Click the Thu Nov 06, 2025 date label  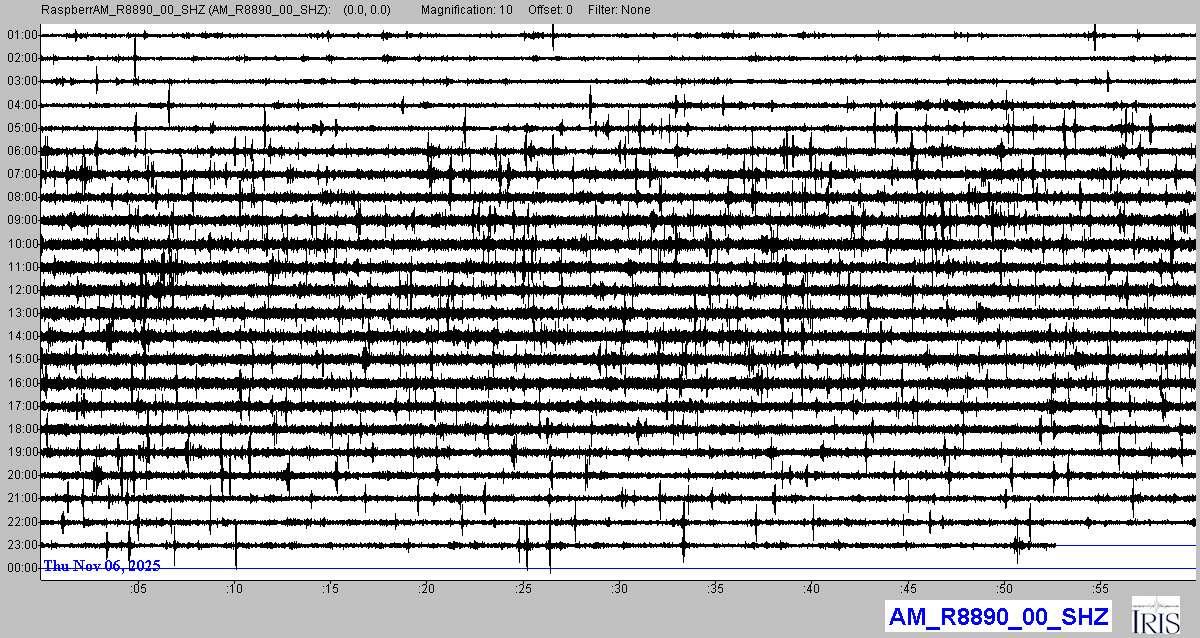pos(101,566)
